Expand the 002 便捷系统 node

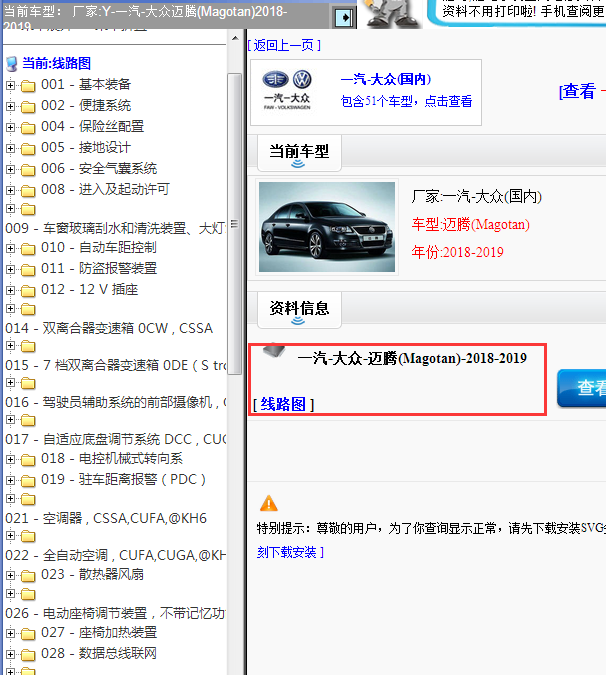coord(10,106)
